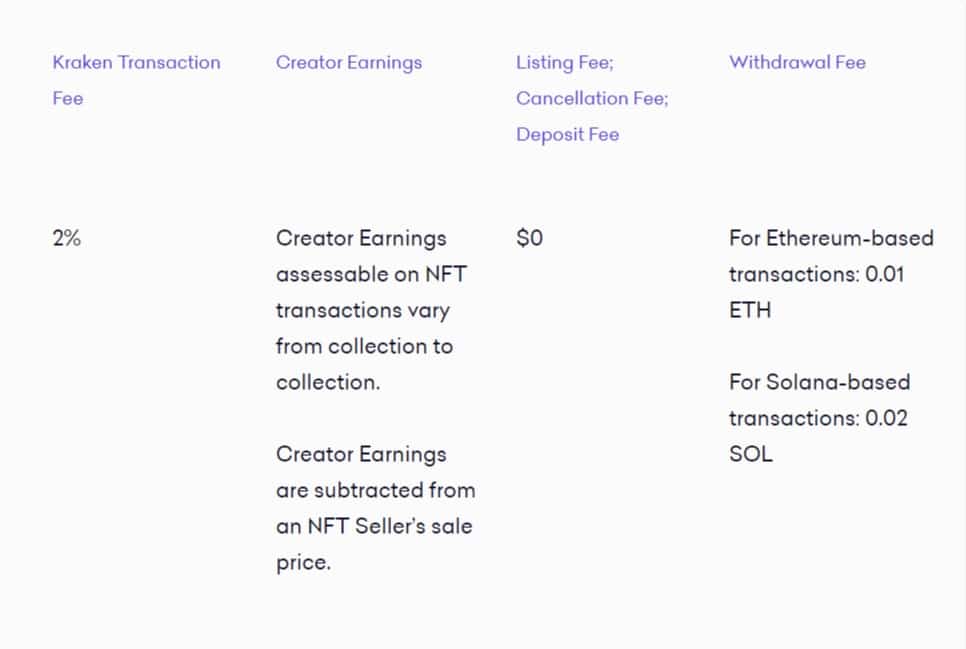Select the 'Cancellation Fee;' header text
Image resolution: width=966 pixels, height=649 pixels.
tap(592, 99)
